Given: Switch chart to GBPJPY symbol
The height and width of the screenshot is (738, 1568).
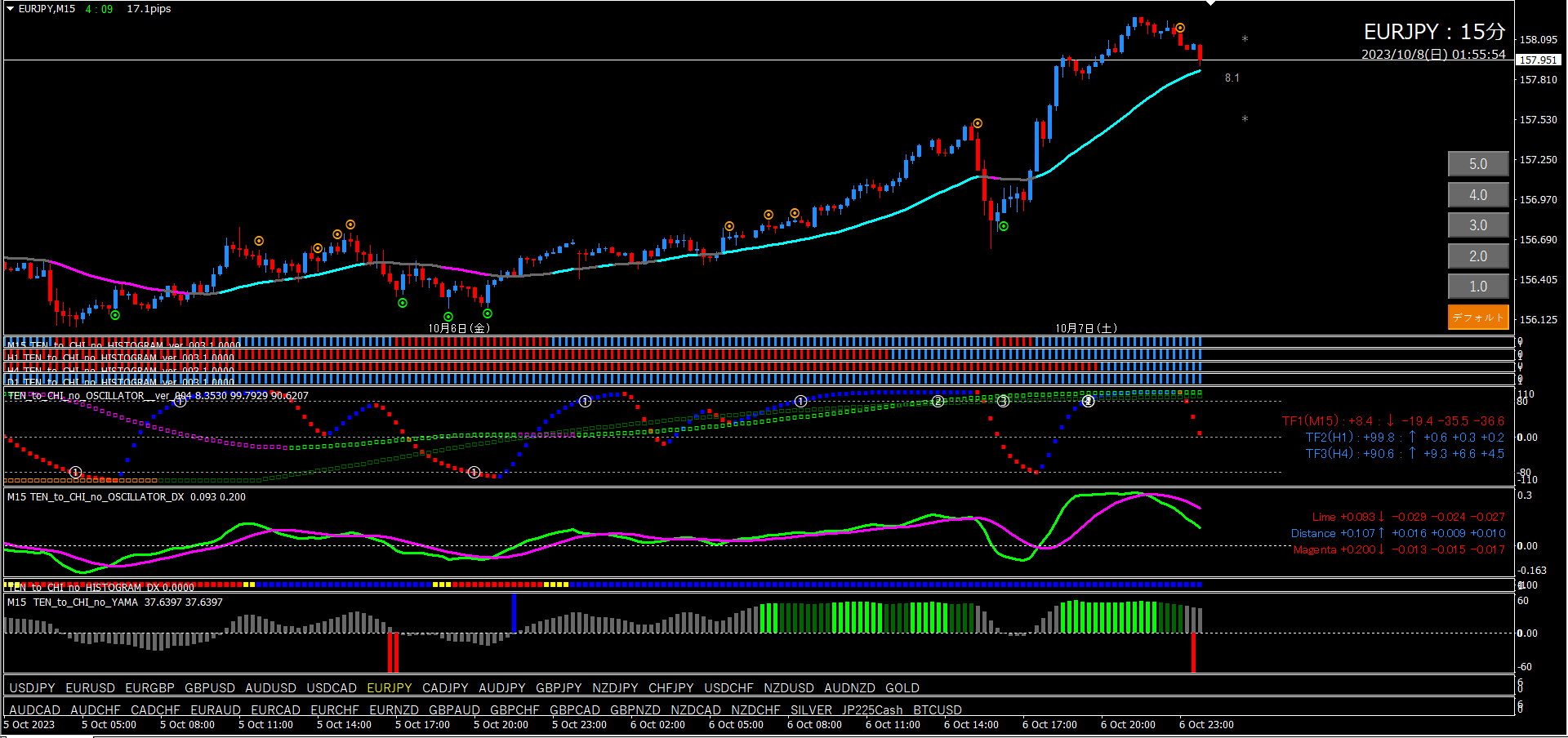Looking at the screenshot, I should pos(559,688).
